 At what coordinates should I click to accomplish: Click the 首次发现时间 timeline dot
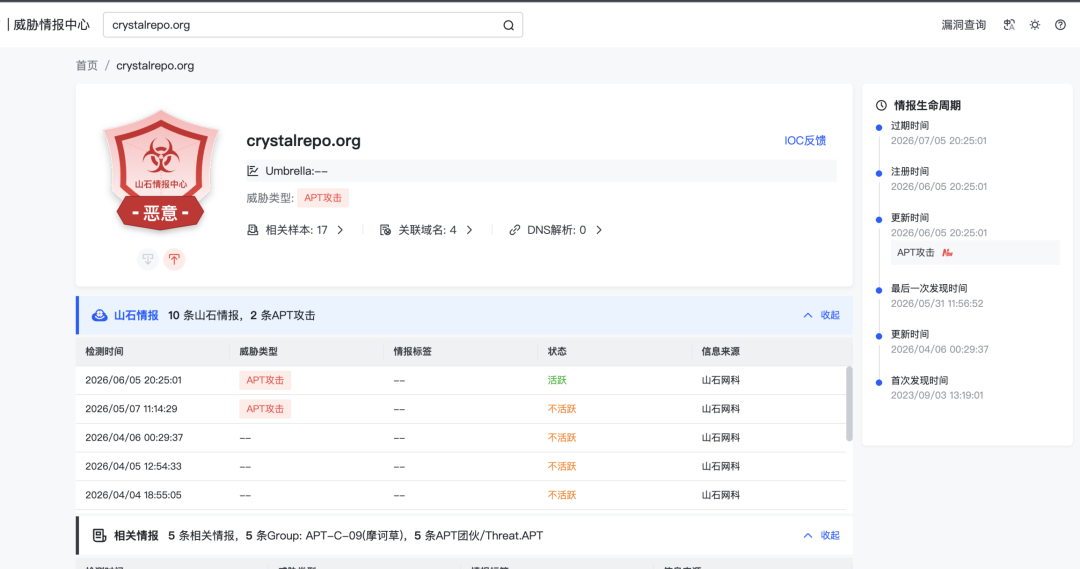tap(879, 382)
